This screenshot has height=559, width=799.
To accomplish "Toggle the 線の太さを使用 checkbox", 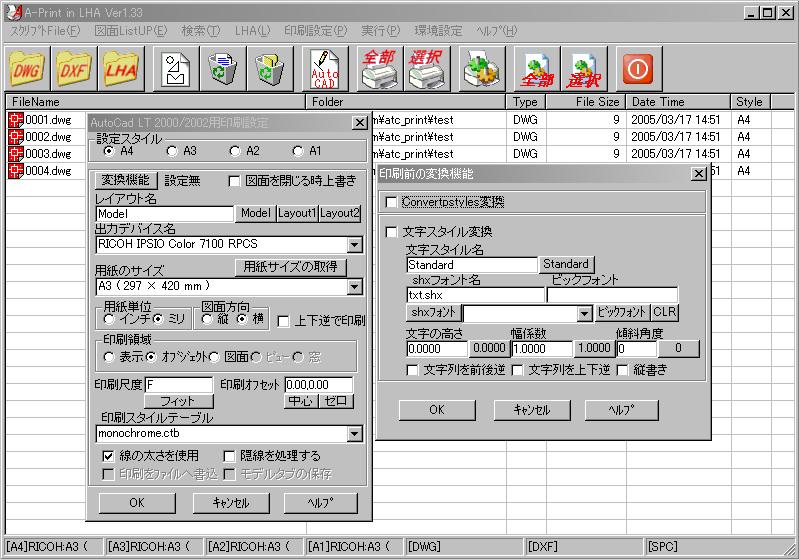I will (x=109, y=456).
